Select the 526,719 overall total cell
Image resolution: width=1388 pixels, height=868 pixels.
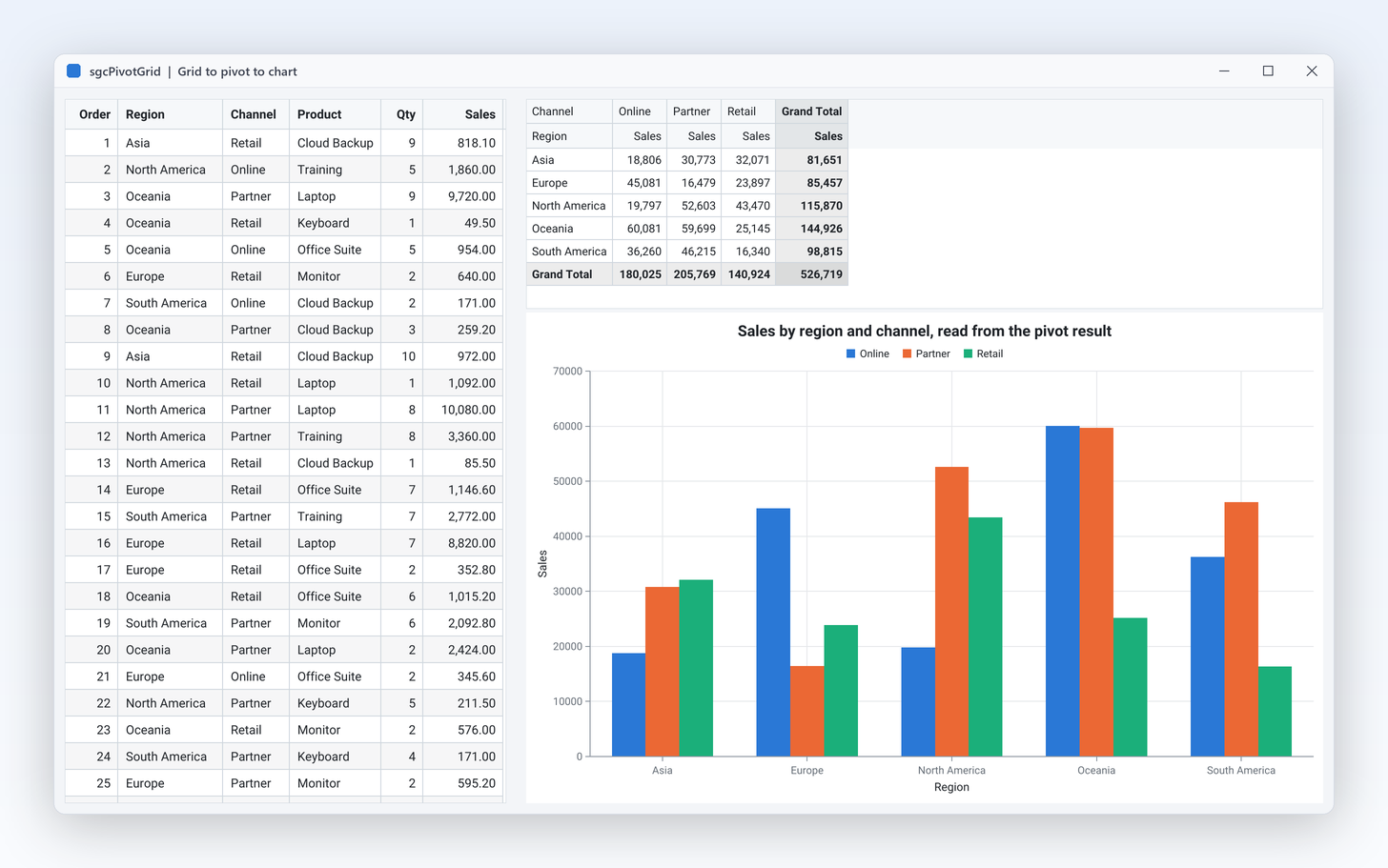click(811, 274)
